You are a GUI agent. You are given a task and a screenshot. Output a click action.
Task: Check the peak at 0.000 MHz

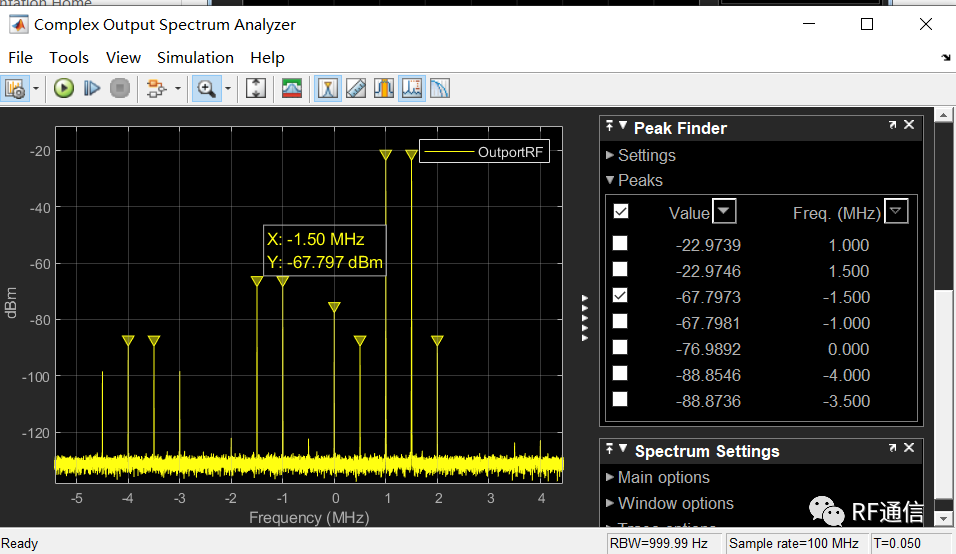[x=620, y=347]
